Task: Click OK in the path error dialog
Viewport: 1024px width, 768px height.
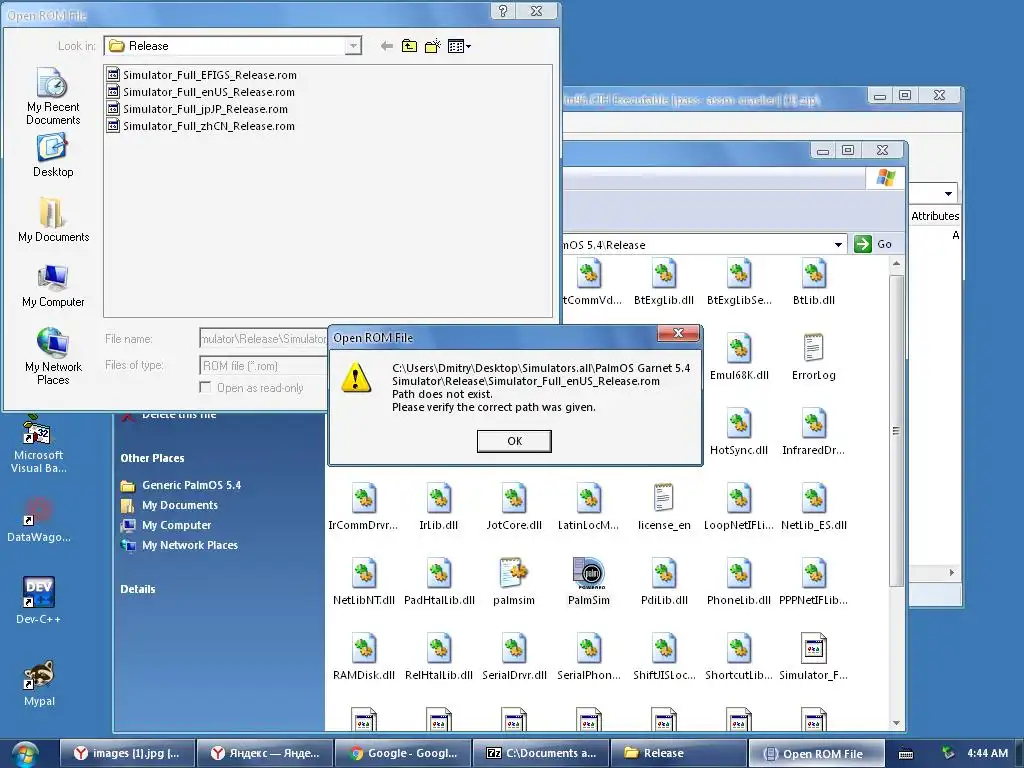Action: click(x=514, y=441)
